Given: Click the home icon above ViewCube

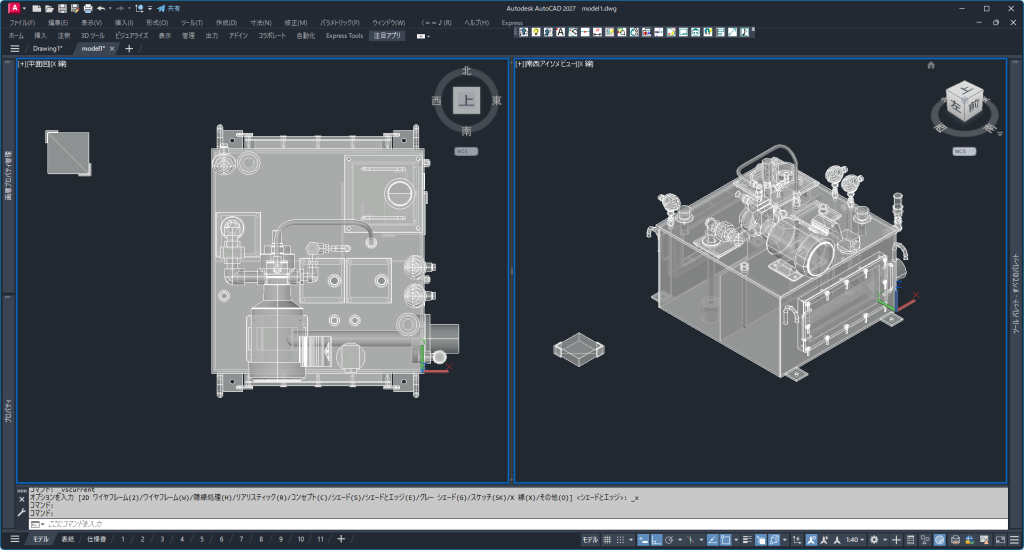Looking at the screenshot, I should [931, 65].
